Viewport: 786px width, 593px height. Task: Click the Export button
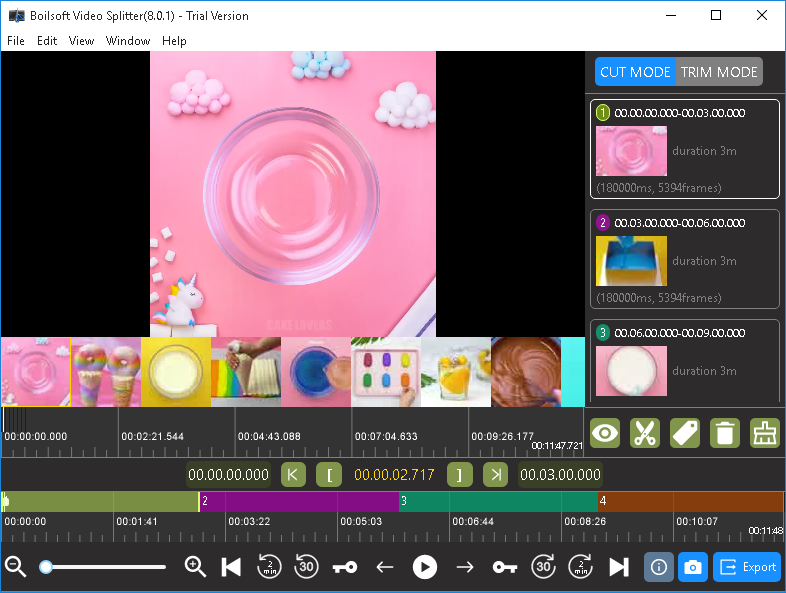tap(747, 567)
